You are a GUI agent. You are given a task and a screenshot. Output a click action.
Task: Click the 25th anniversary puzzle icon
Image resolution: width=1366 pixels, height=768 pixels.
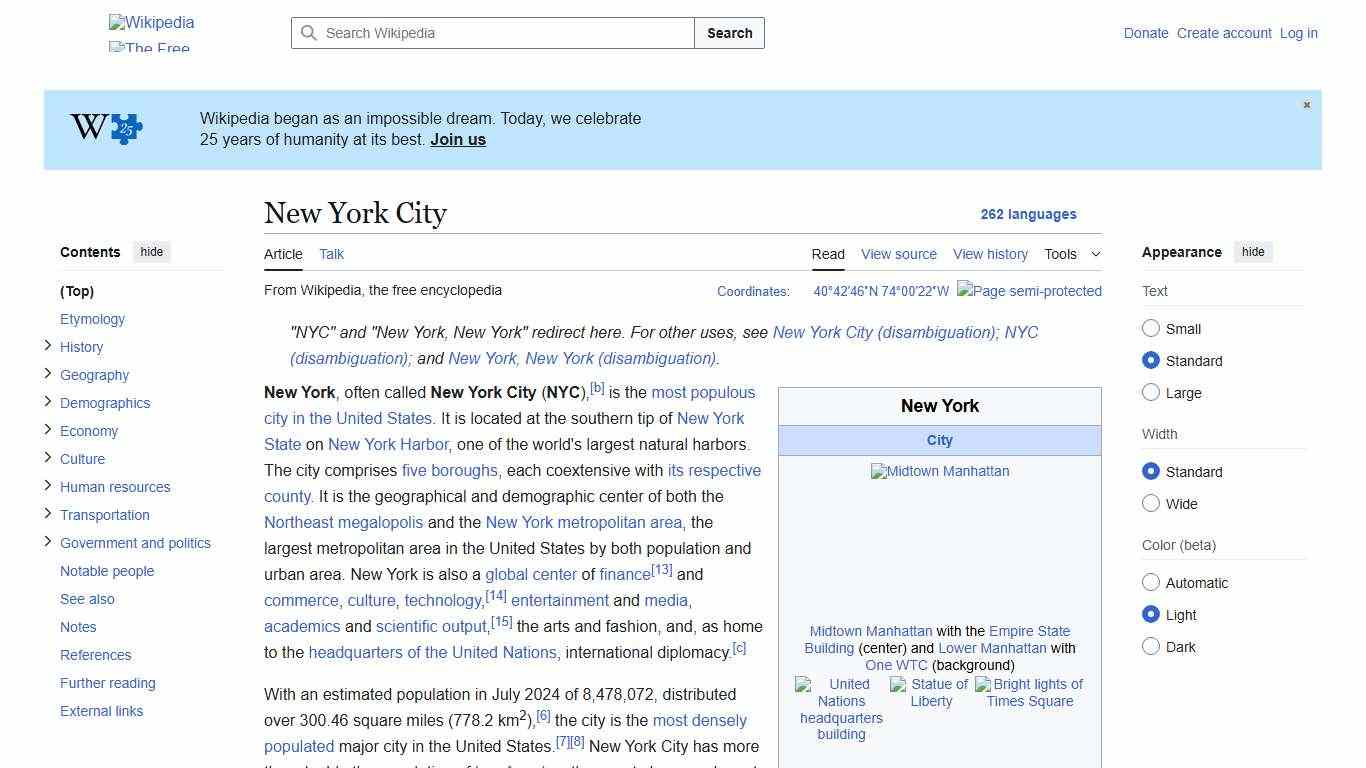pyautogui.click(x=122, y=129)
